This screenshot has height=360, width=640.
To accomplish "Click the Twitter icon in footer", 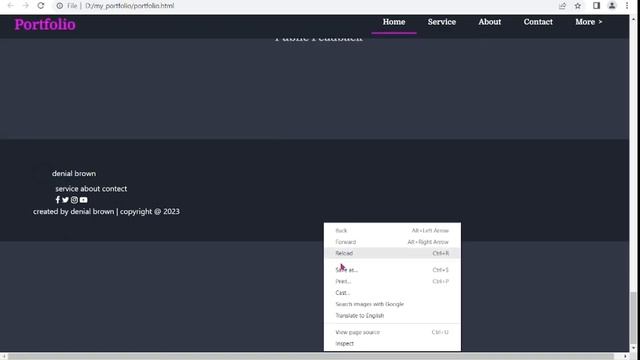I will click(65, 200).
